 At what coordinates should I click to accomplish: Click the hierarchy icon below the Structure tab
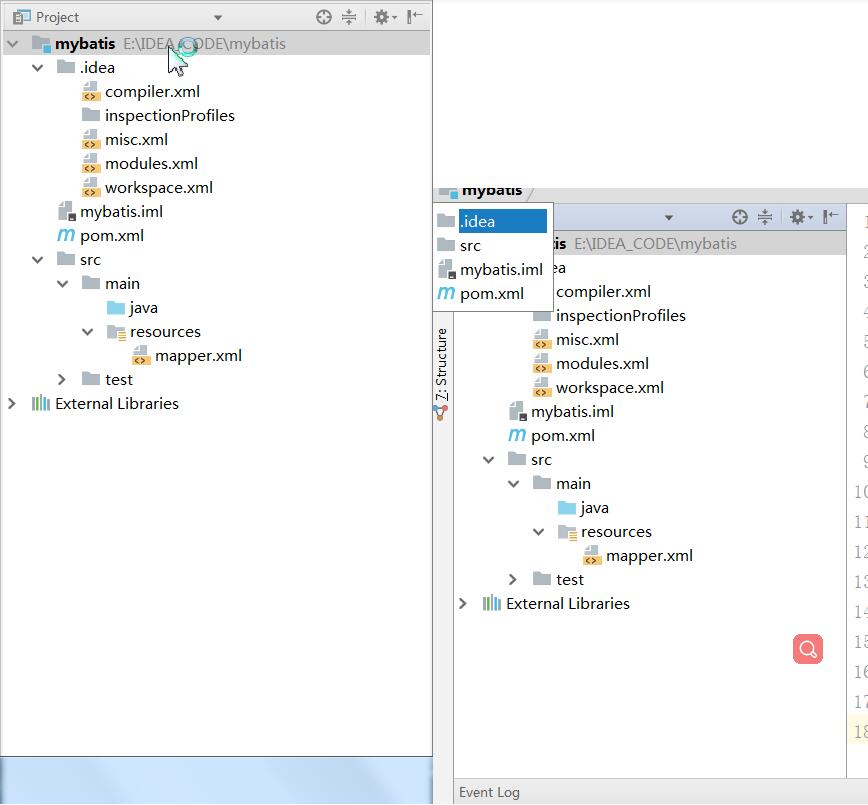coord(441,413)
